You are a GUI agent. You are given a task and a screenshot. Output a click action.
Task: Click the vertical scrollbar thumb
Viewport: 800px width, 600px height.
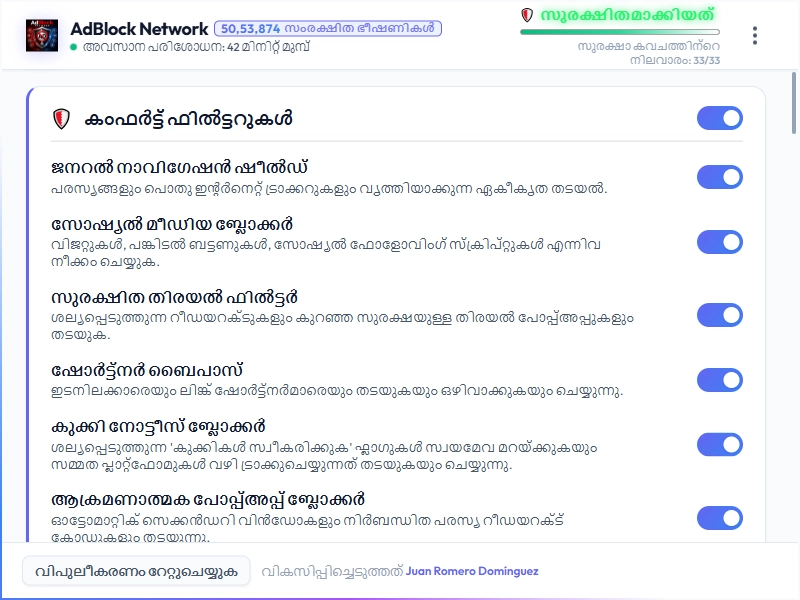point(794,103)
